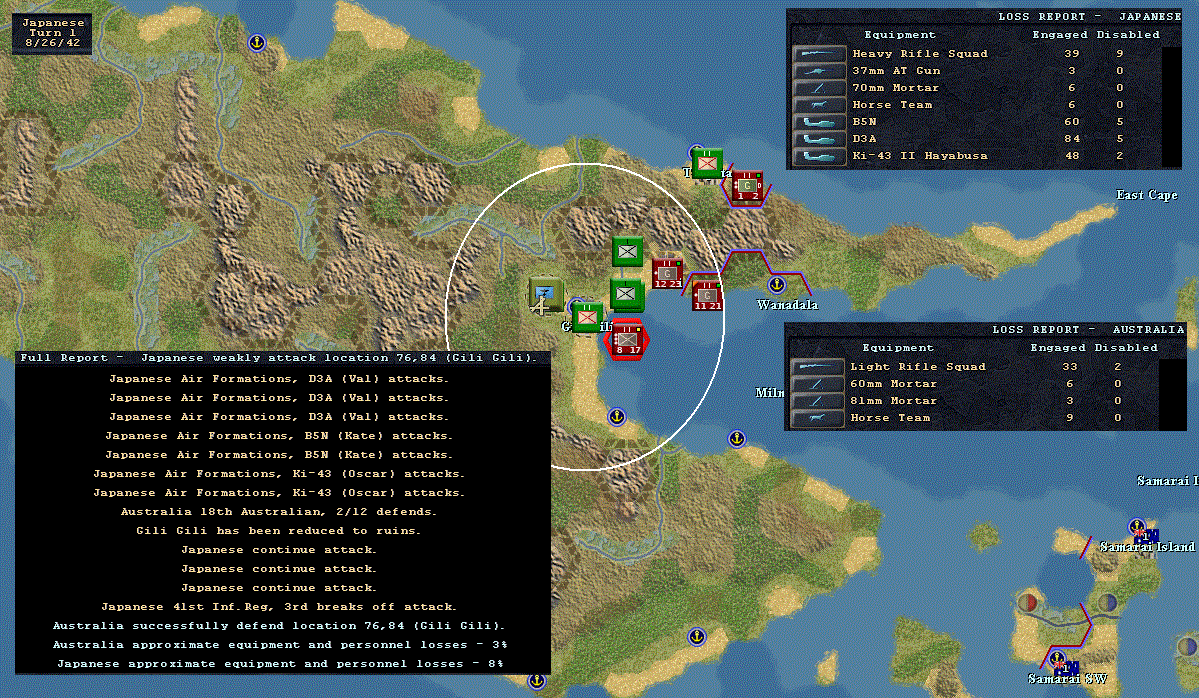This screenshot has width=1199, height=698.
Task: Select the green infantry unit left of unit 11 21
Action: click(626, 294)
